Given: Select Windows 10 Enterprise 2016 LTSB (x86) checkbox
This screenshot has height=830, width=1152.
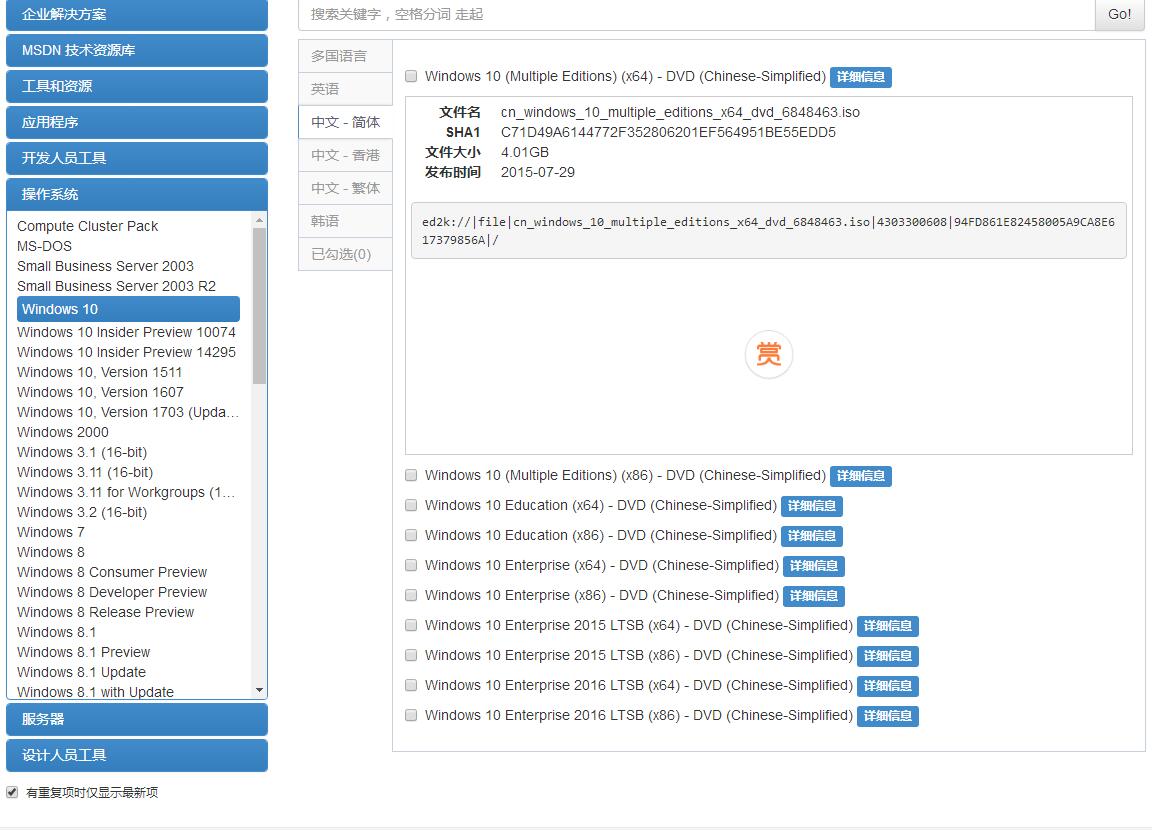Looking at the screenshot, I should tap(411, 715).
